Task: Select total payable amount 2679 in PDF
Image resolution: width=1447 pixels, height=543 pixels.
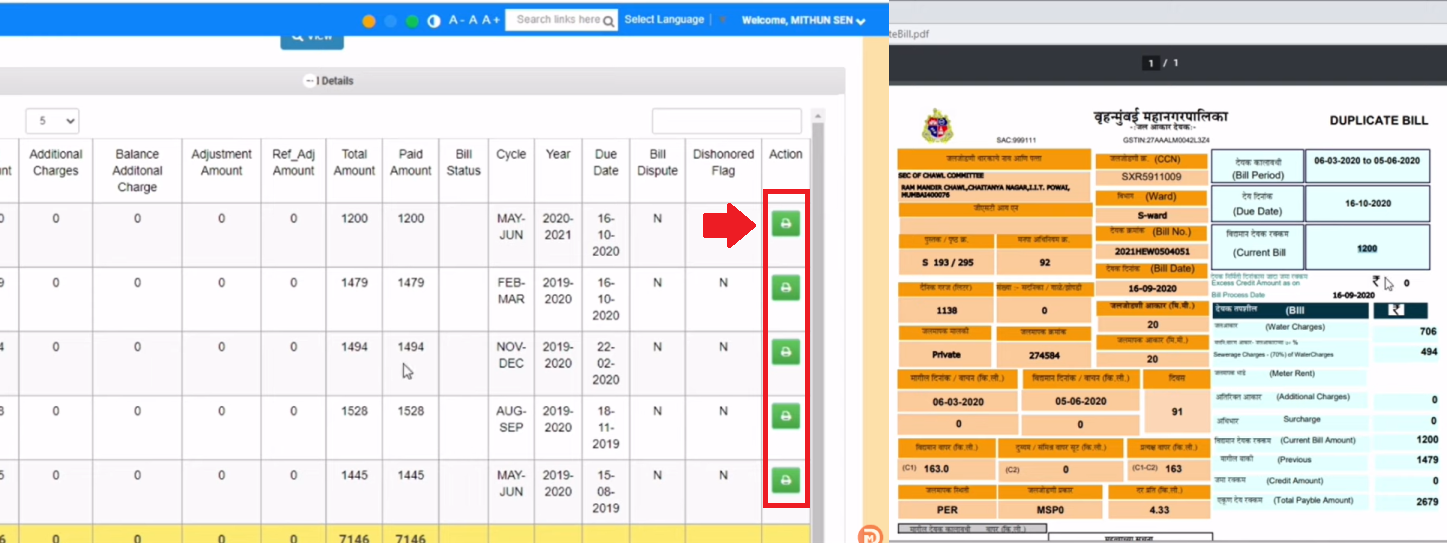Action: [x=1425, y=502]
